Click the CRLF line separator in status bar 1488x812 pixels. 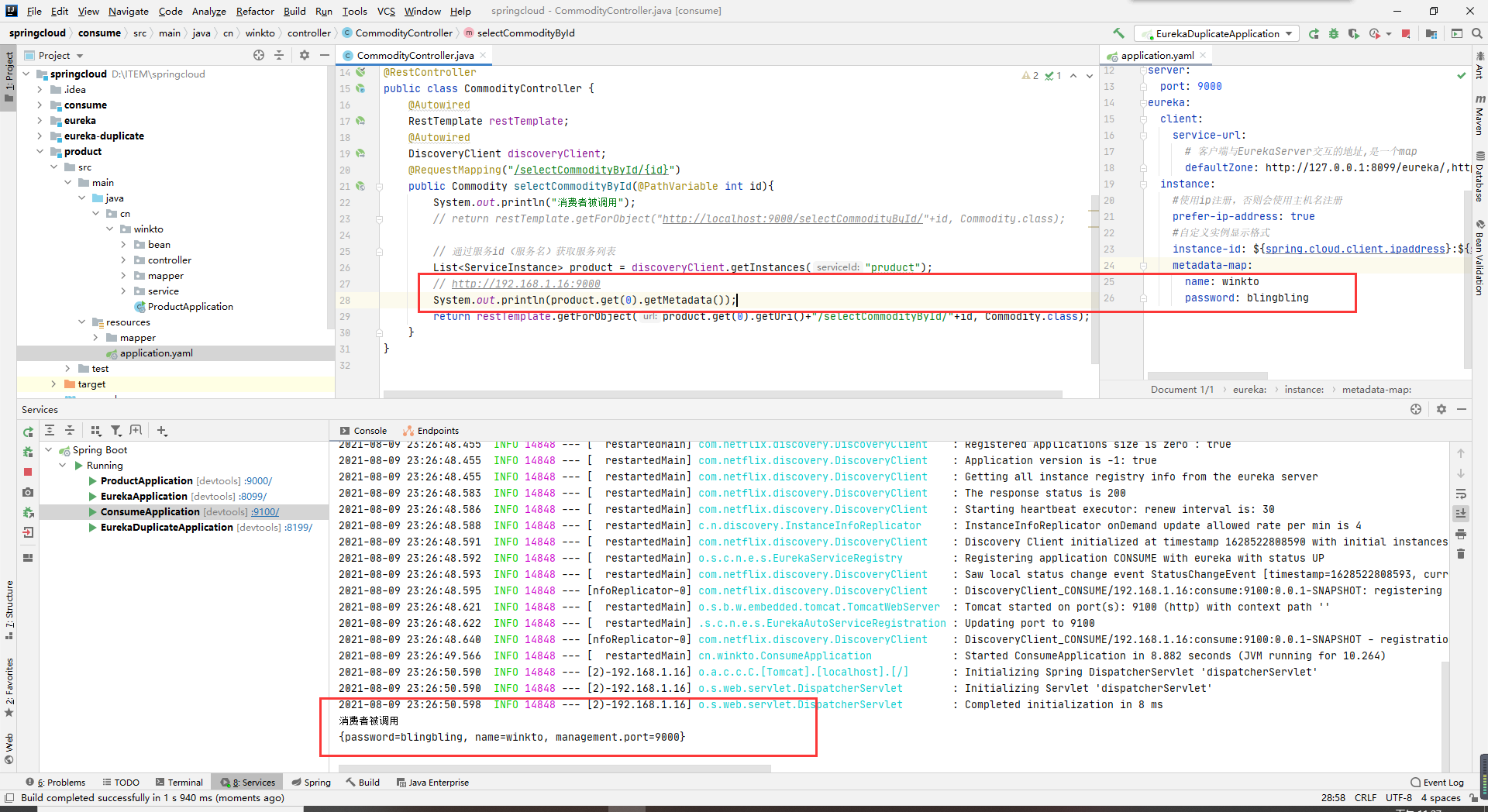point(1365,797)
